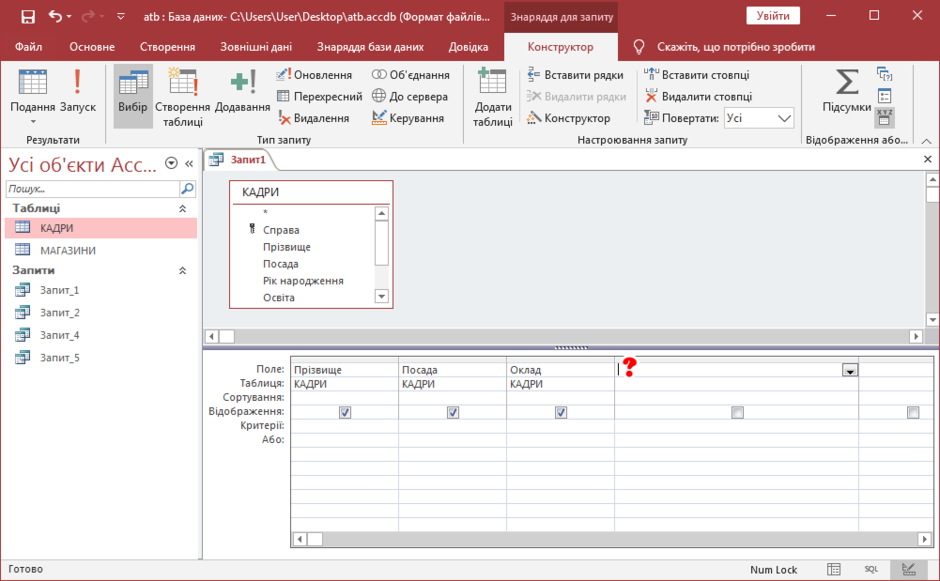Viewport: 940px width, 581px height.
Task: Toggle Підсумки totals row
Action: pyautogui.click(x=846, y=90)
